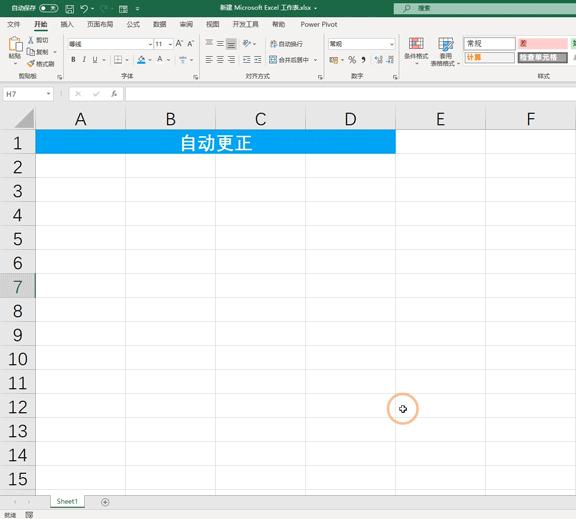Viewport: 576px width, 519px height.
Task: Click the Copy (复制) icon
Action: tap(31, 52)
